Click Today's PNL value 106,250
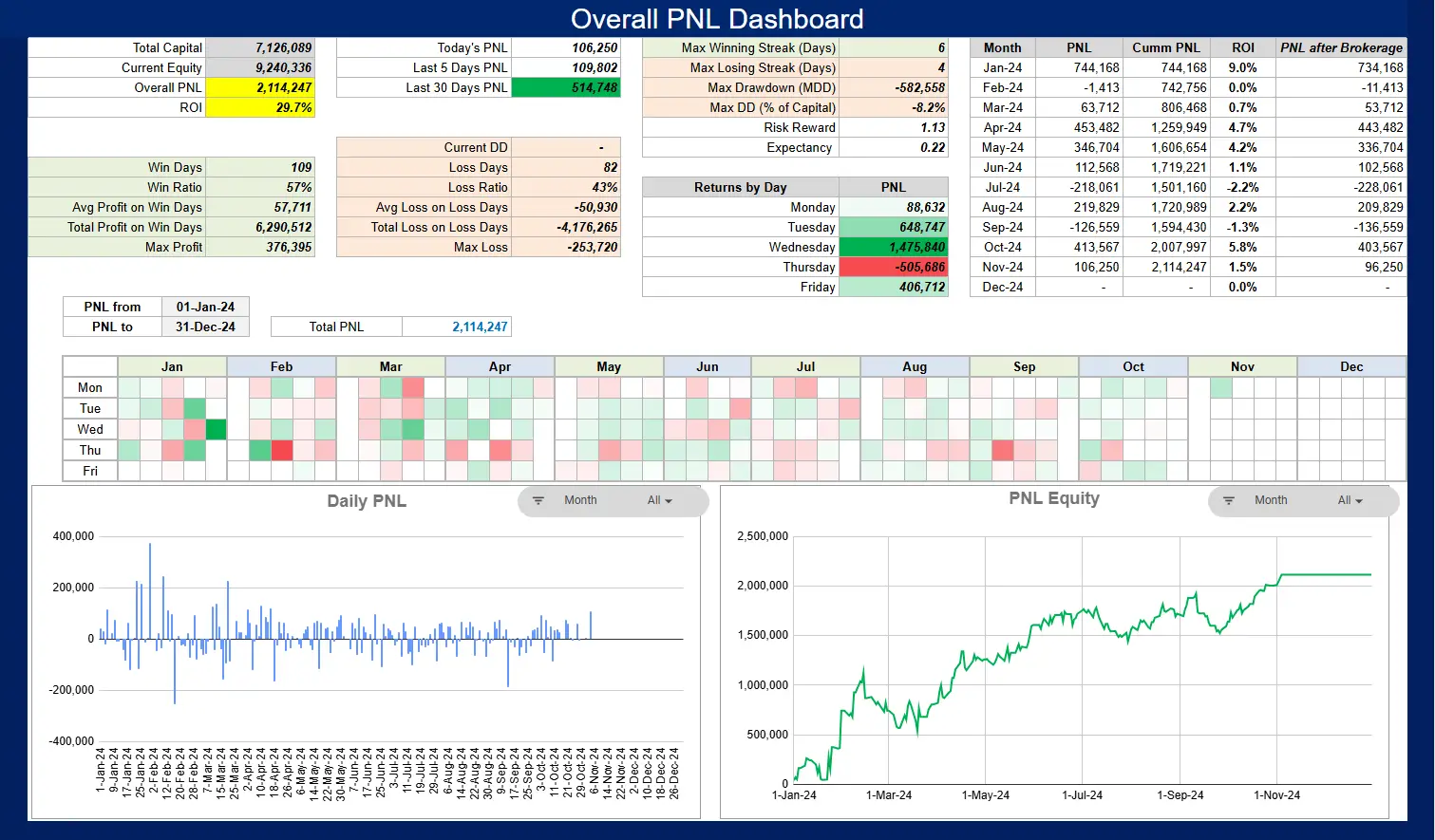Viewport: 1435px width, 840px height. (566, 47)
